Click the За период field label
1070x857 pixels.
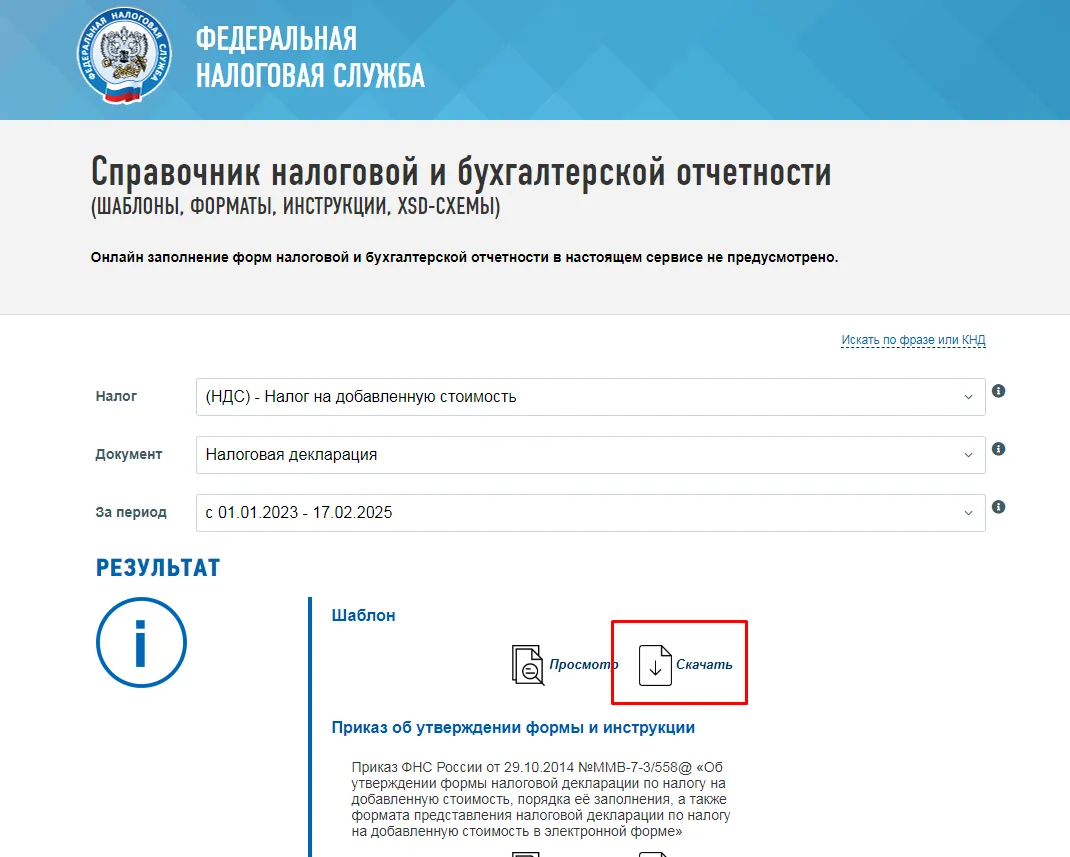(131, 512)
